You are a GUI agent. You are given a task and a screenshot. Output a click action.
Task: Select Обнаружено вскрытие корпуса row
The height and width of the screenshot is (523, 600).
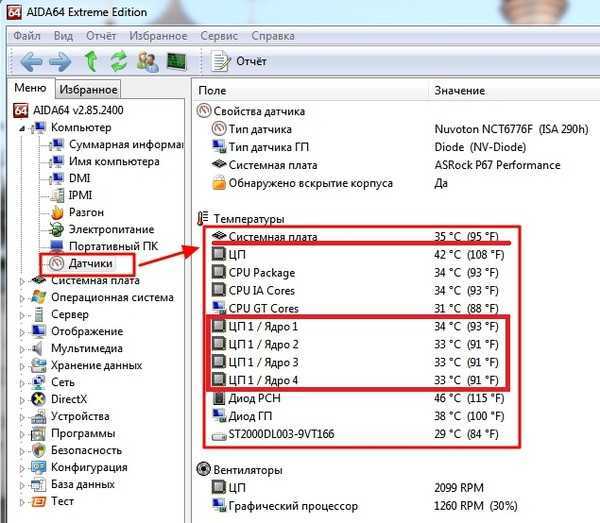click(x=330, y=183)
